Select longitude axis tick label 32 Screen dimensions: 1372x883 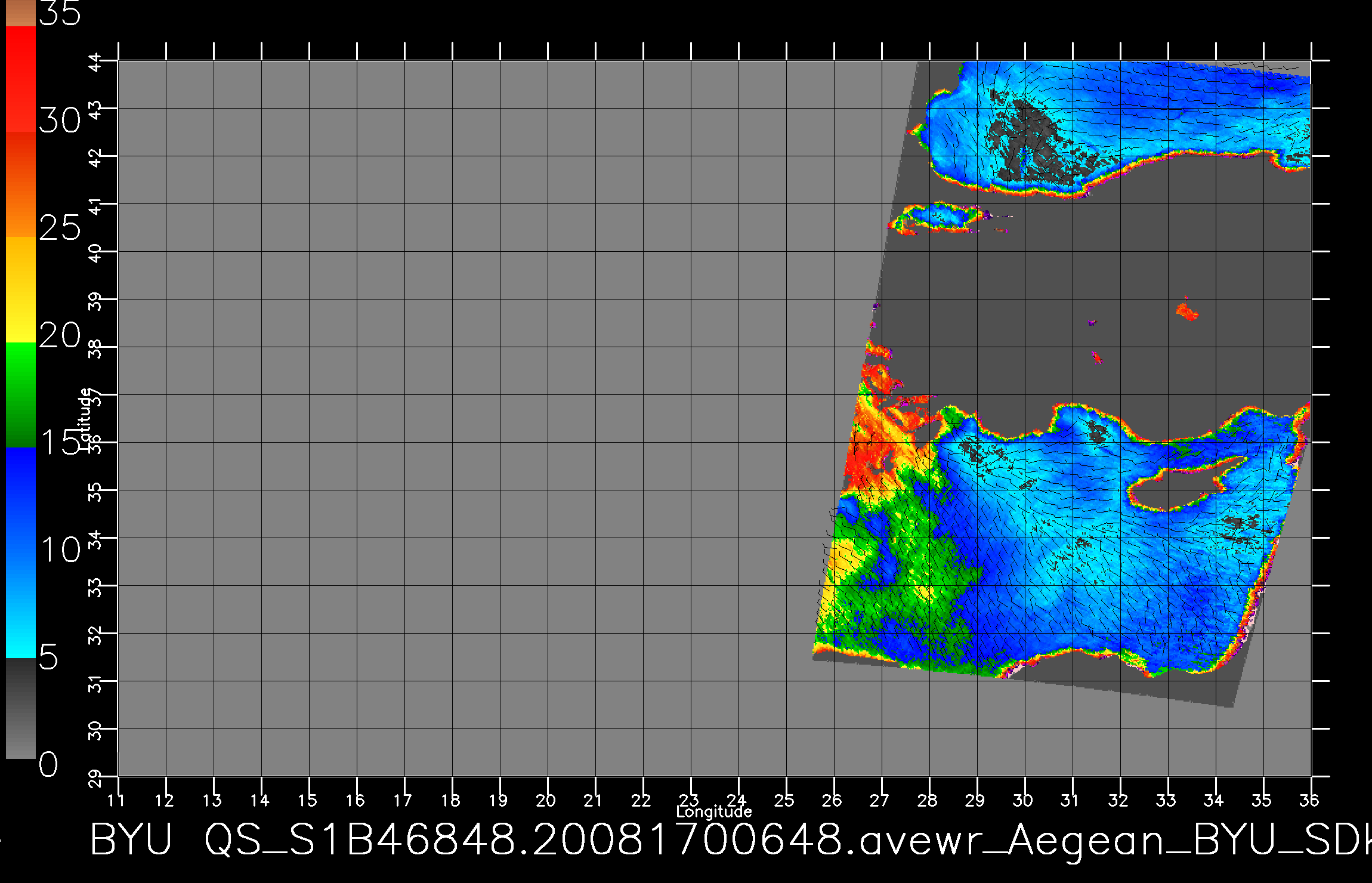(1119, 800)
